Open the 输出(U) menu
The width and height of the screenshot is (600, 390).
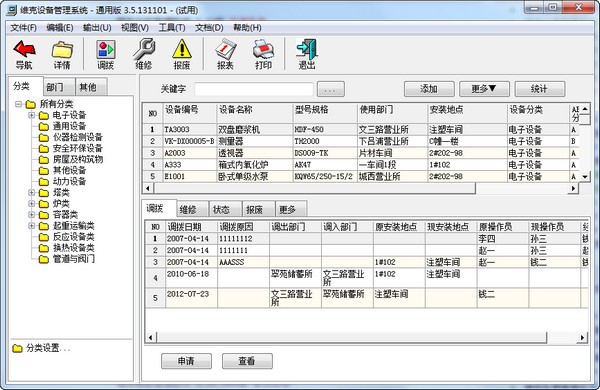[97, 28]
